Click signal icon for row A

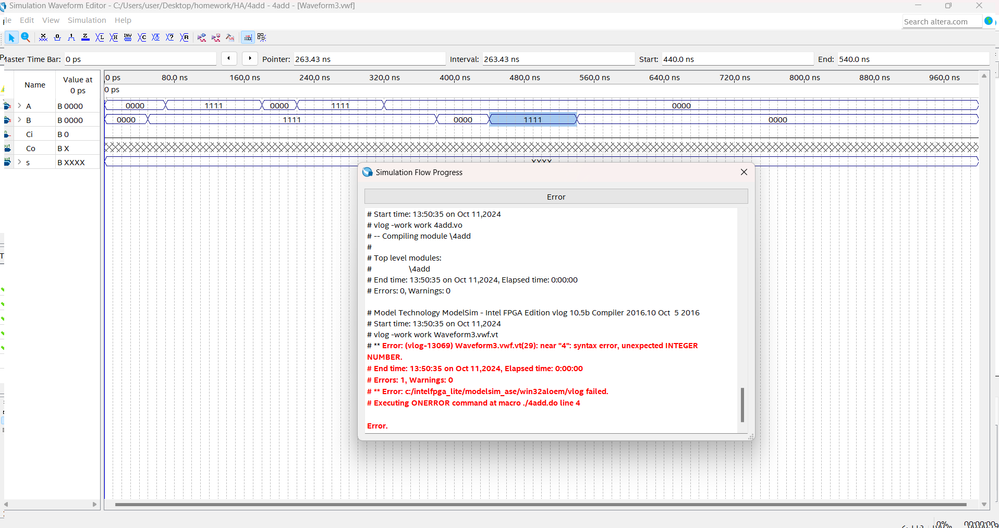(7, 106)
